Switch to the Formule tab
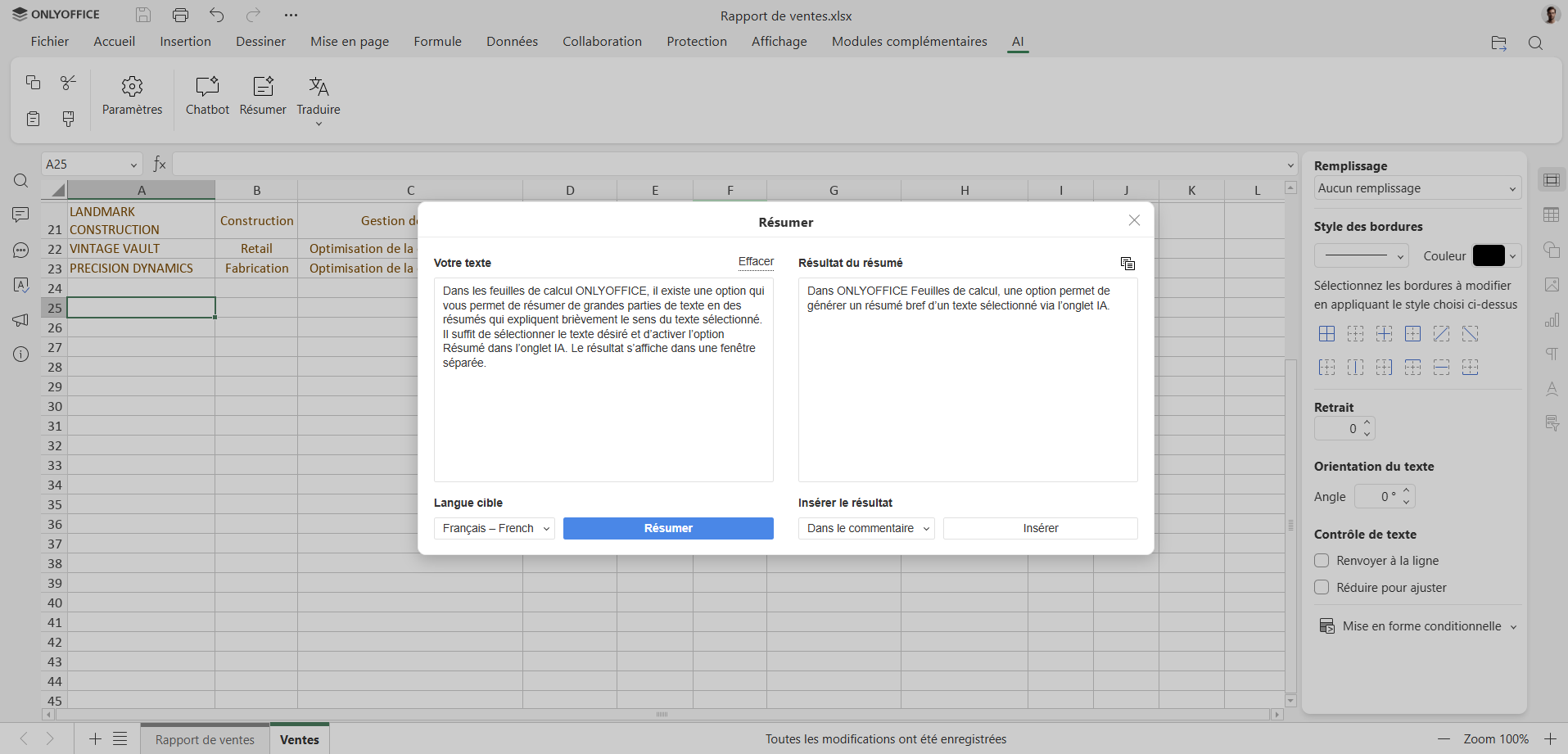Viewport: 1568px width, 754px height. point(437,42)
